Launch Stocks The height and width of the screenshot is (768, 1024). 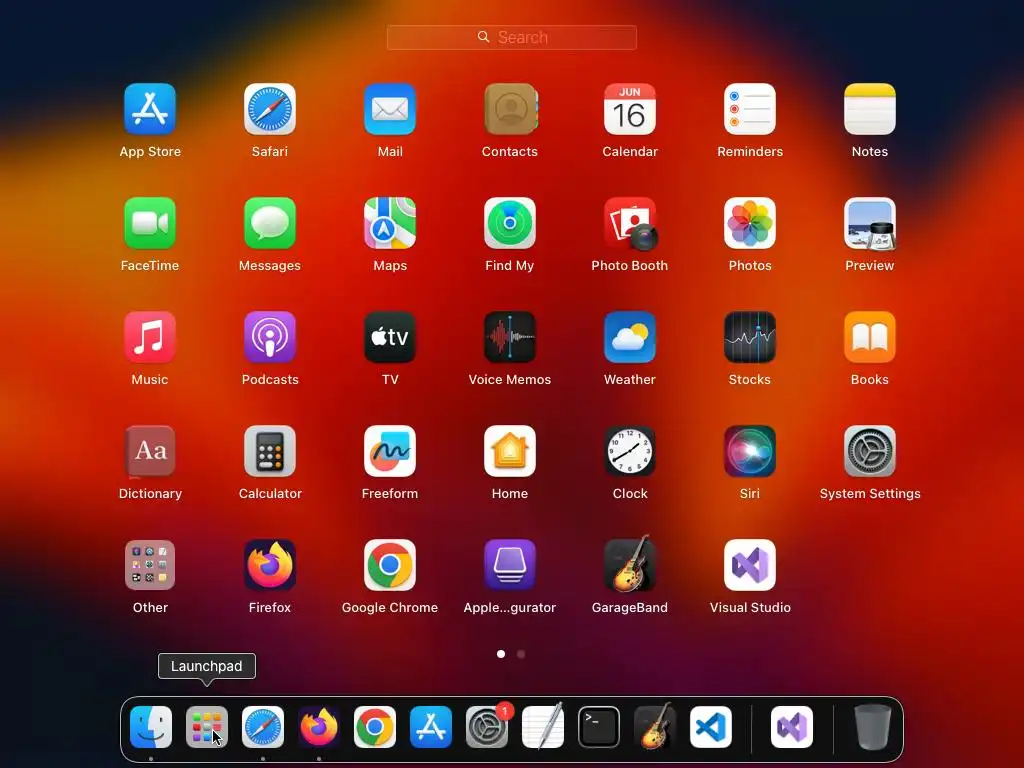(x=750, y=337)
